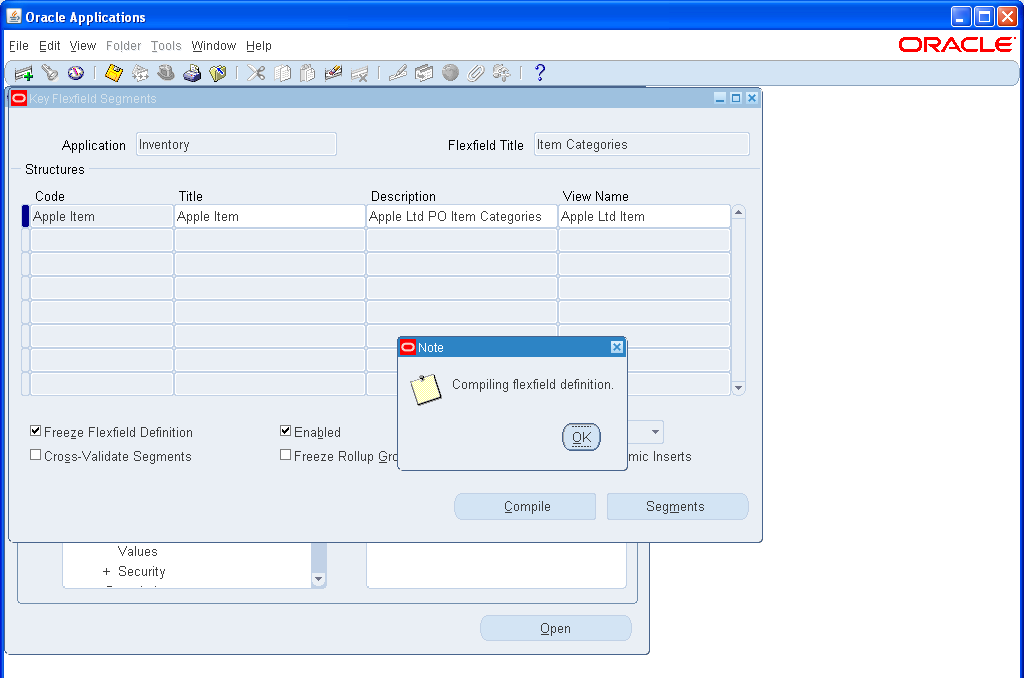Image resolution: width=1024 pixels, height=678 pixels.
Task: Uncheck Freeze Flexfield Definition
Action: click(35, 431)
